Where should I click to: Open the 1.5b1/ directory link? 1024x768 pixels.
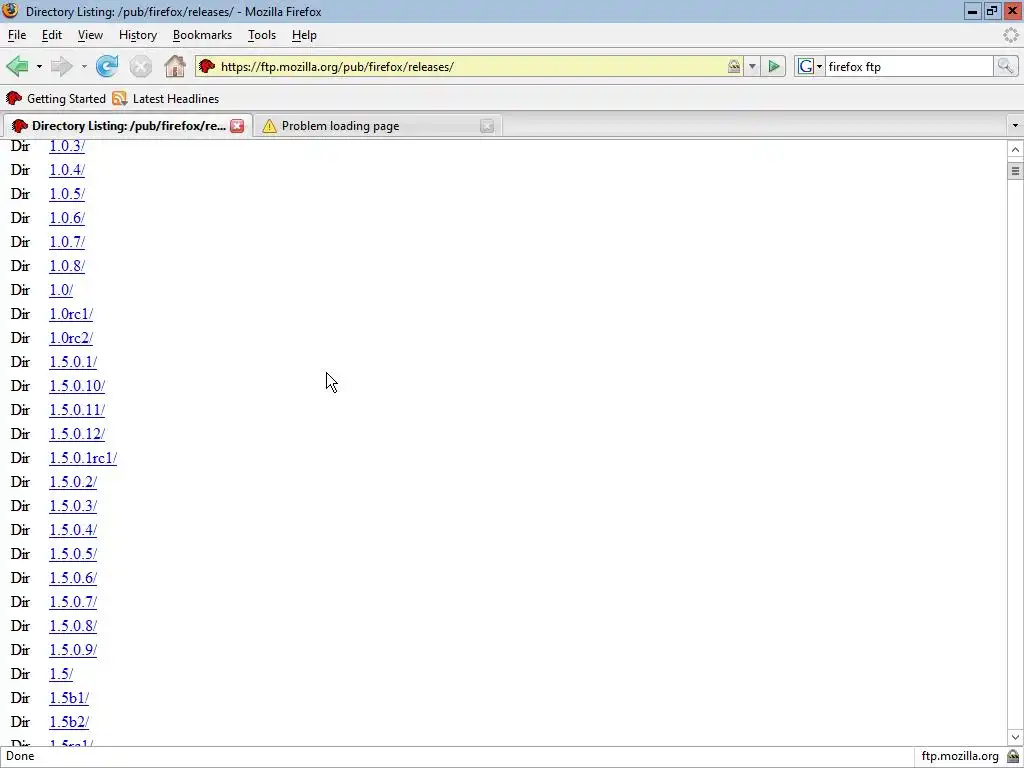point(69,698)
